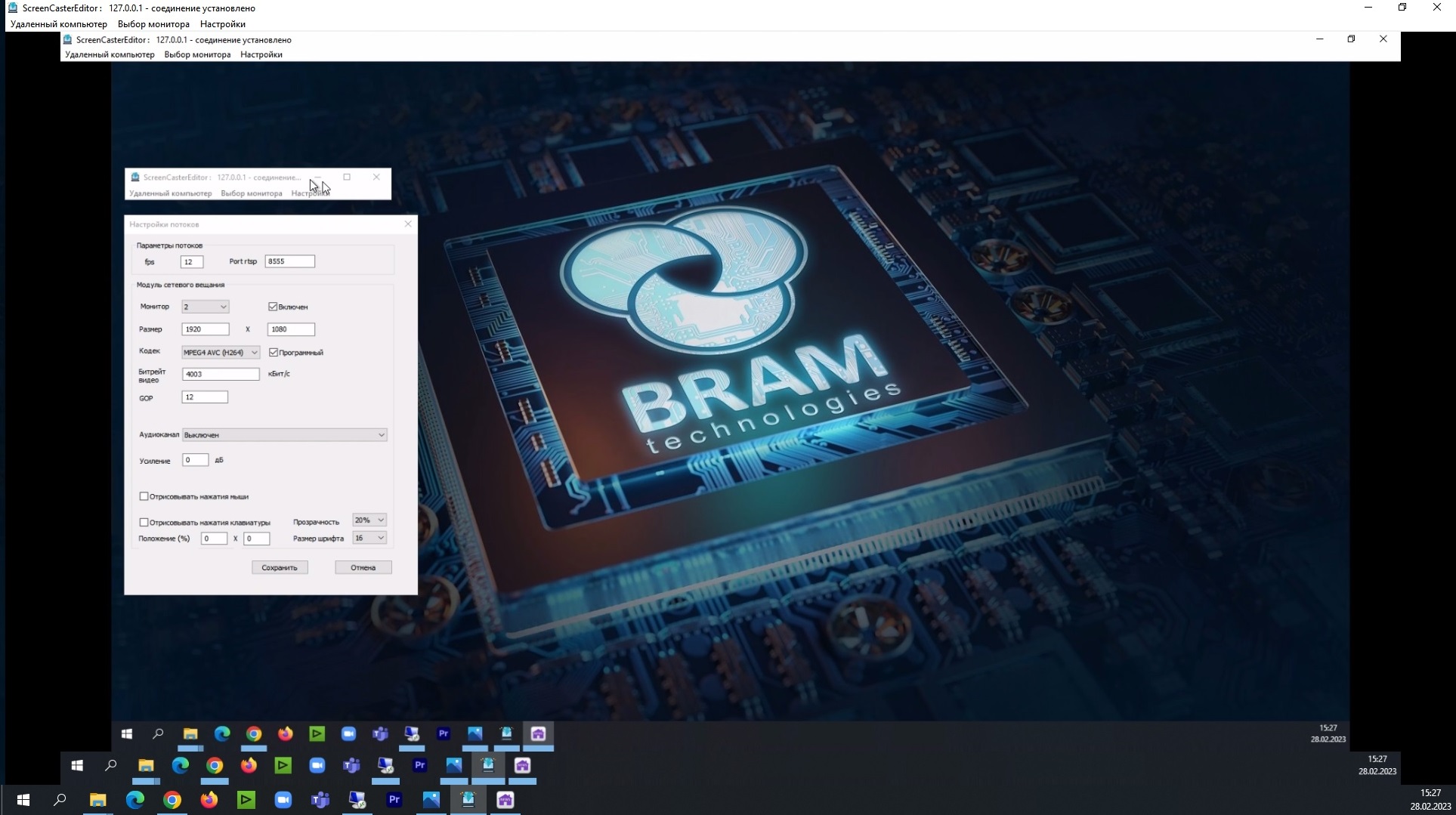Launch Zoom from the taskbar
1456x815 pixels.
283,800
